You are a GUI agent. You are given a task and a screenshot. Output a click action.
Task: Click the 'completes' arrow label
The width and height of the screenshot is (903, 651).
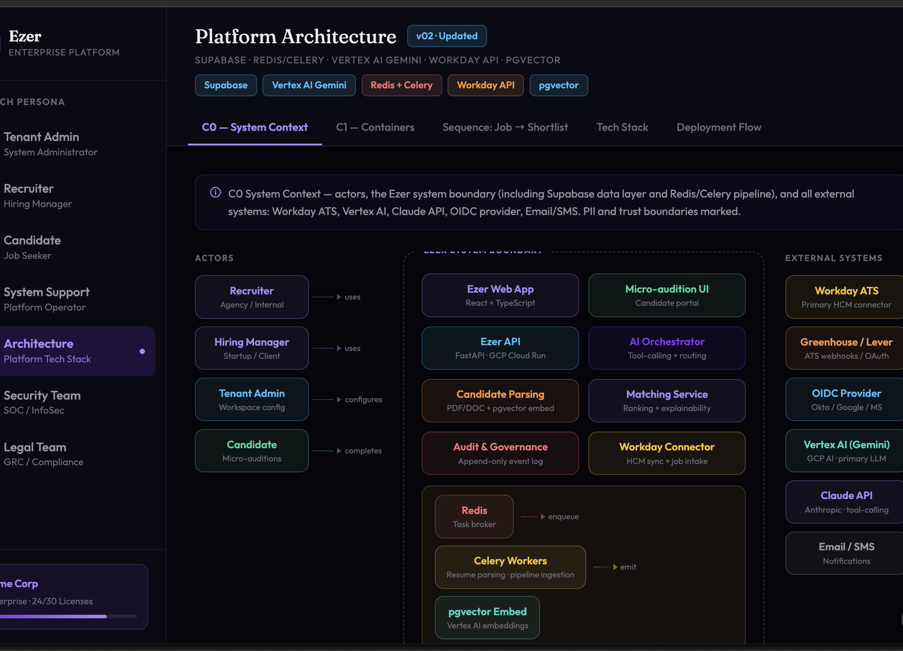tap(363, 451)
